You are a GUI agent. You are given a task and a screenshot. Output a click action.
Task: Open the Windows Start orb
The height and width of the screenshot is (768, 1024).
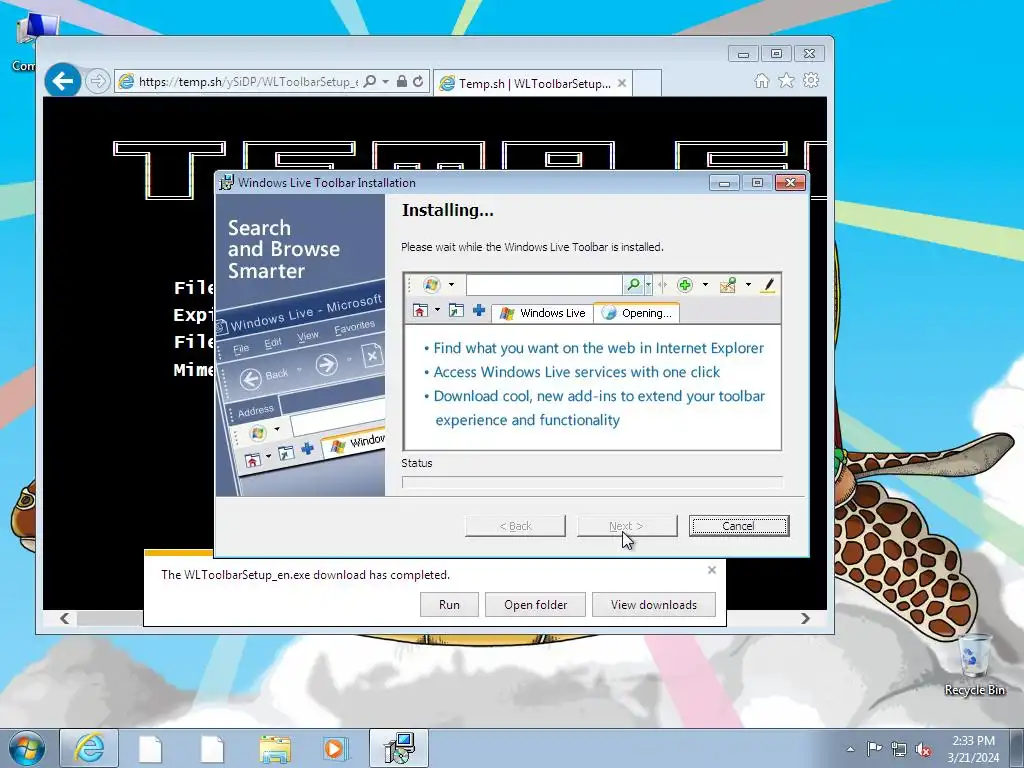27,748
